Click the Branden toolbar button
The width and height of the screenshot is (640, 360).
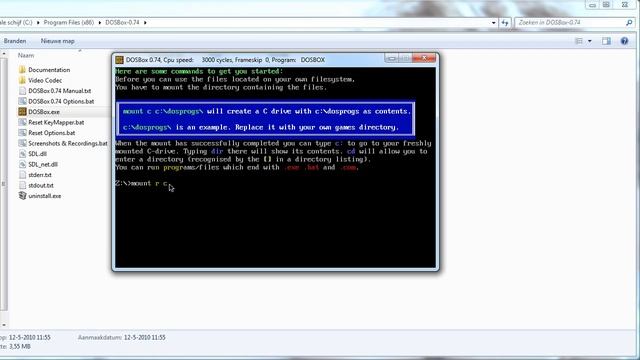coord(15,41)
